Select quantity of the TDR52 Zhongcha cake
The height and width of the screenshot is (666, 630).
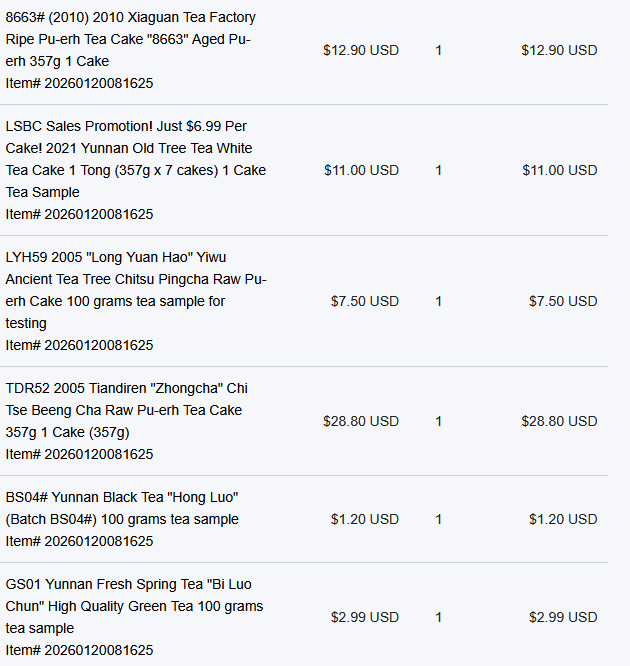(438, 421)
